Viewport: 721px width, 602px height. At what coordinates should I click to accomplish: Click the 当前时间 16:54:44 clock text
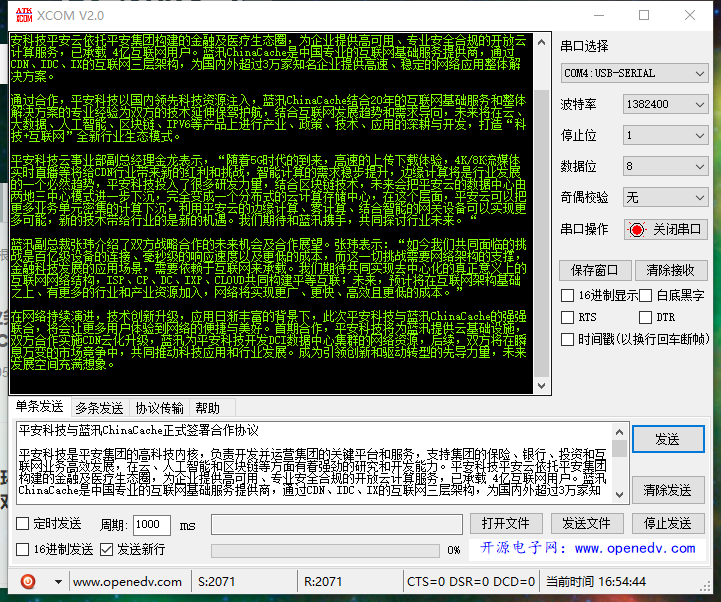tap(596, 582)
